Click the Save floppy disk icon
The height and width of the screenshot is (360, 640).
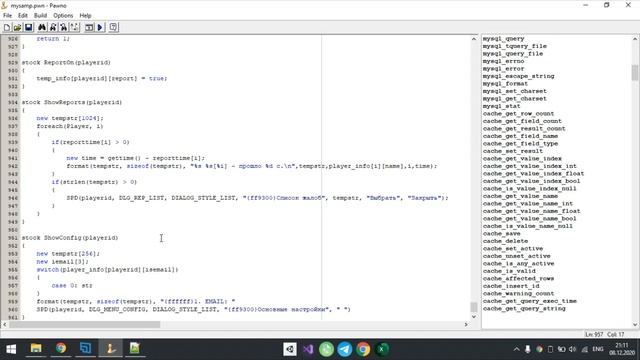(x=29, y=27)
